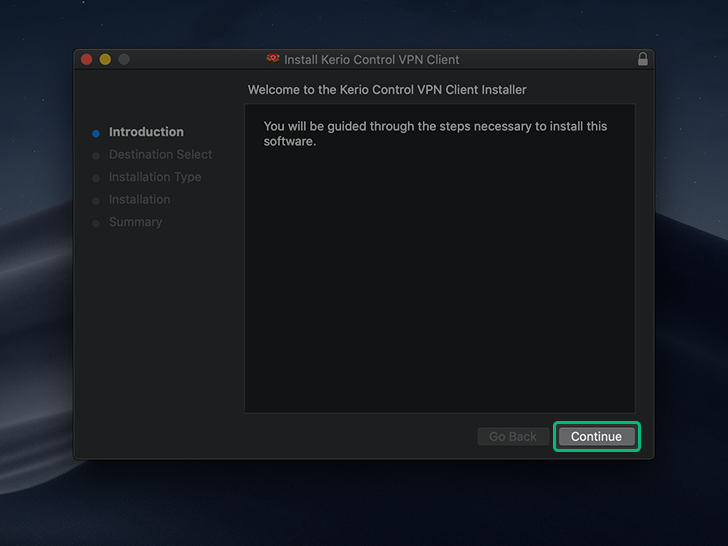
Task: Click the 'Install Kerio Control VPN Client' title
Action: click(371, 59)
